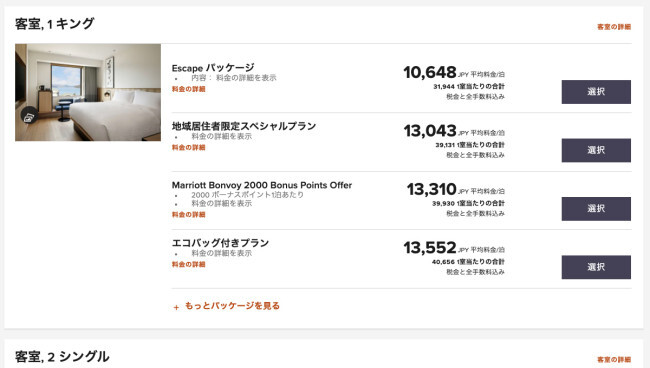Viewport: 650px width, 368px height.
Task: Open the king room photo thumbnail
Action: pos(88,92)
